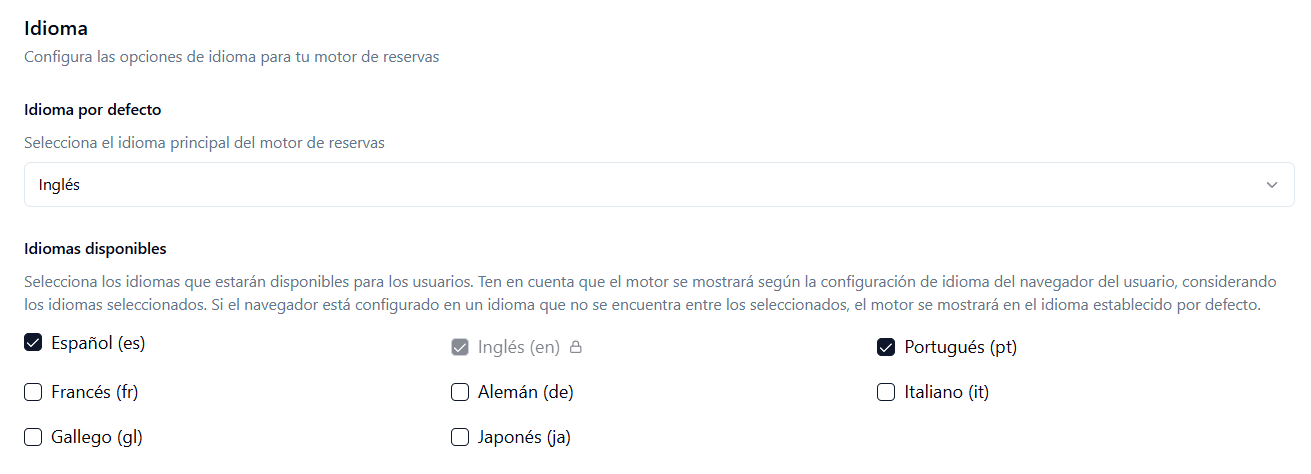
Task: Open the Idioma por defecto dropdown showing Inglés
Action: [659, 185]
